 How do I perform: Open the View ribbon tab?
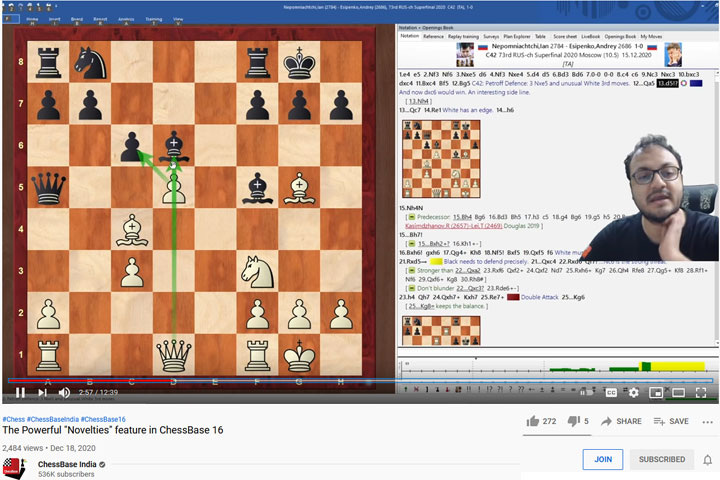click(178, 20)
